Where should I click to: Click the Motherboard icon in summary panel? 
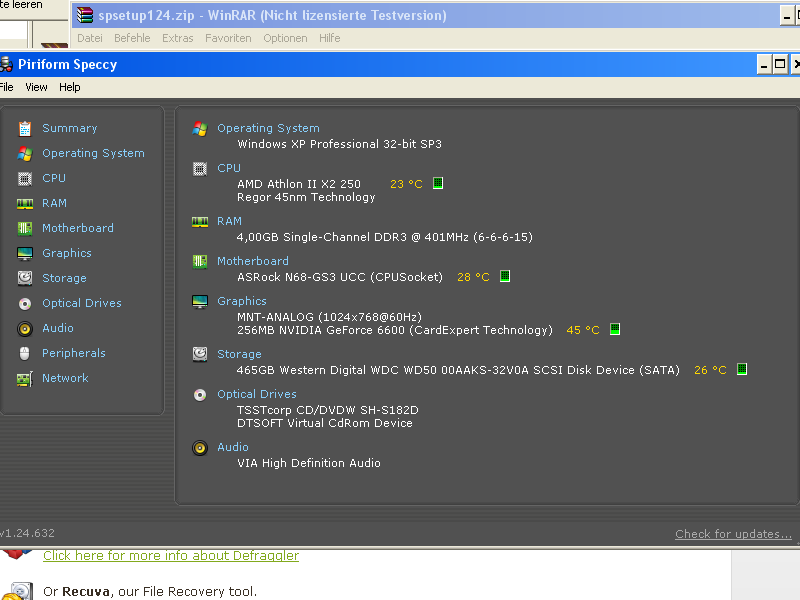(x=199, y=262)
